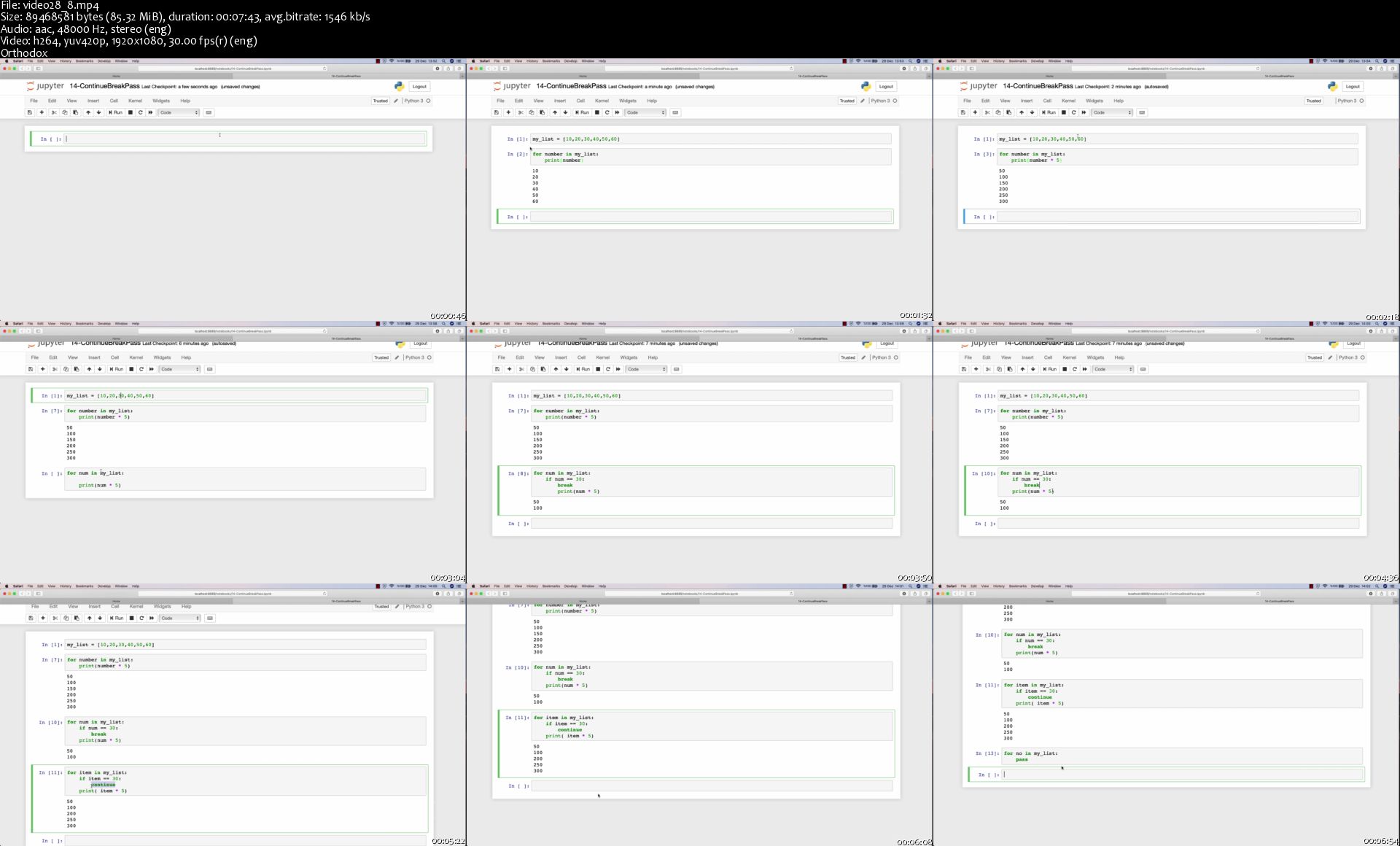Click the restart kernel icon in the 00:05:22 frame

[141, 618]
